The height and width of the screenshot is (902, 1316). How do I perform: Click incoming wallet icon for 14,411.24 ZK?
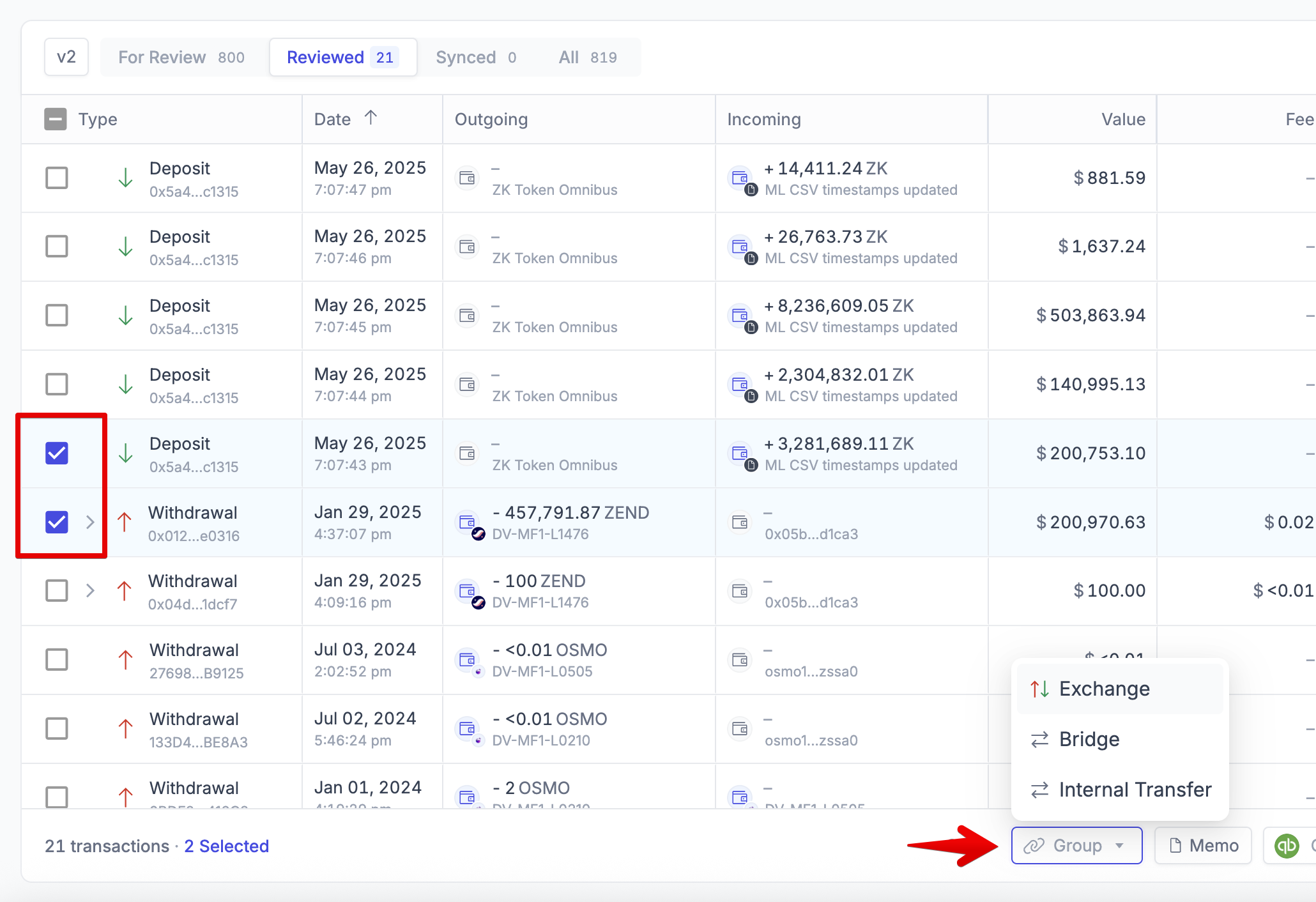click(740, 178)
